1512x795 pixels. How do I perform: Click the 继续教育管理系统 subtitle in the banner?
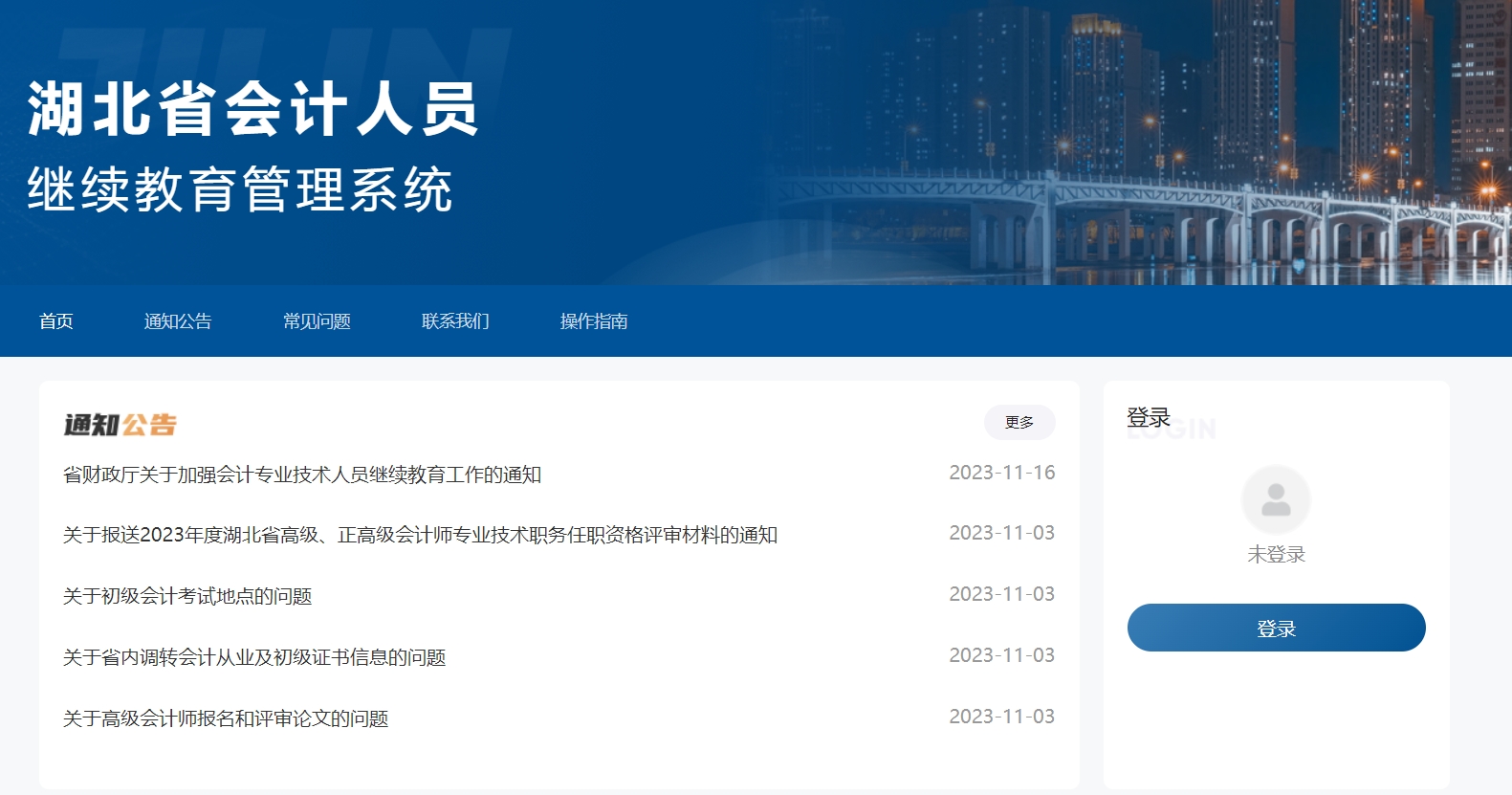(x=239, y=189)
